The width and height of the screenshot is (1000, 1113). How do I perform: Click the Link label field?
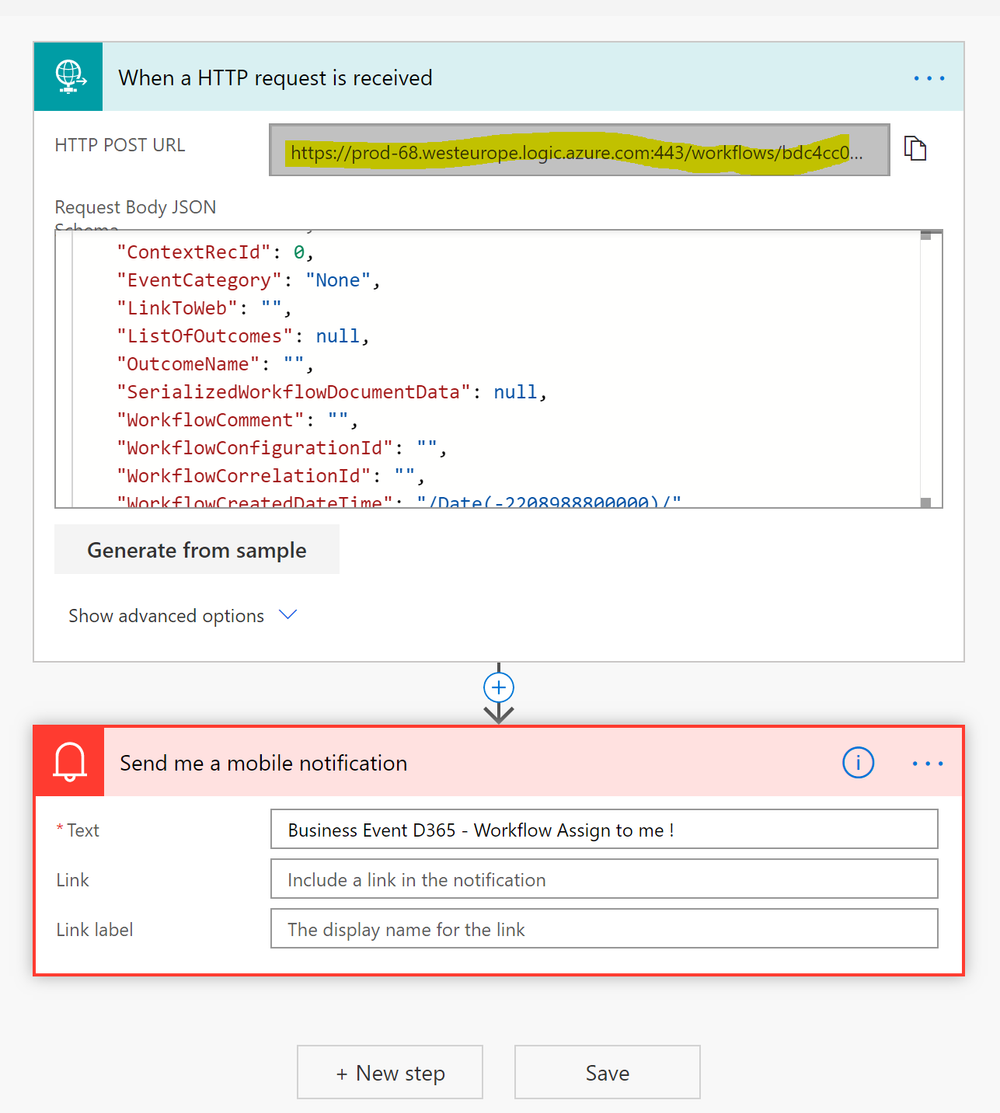tap(604, 928)
